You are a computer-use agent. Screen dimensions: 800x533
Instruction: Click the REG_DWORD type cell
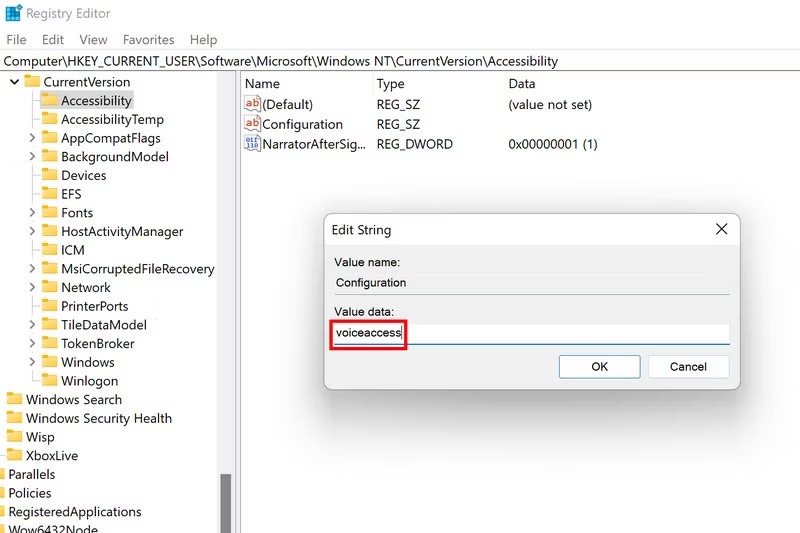[x=414, y=144]
